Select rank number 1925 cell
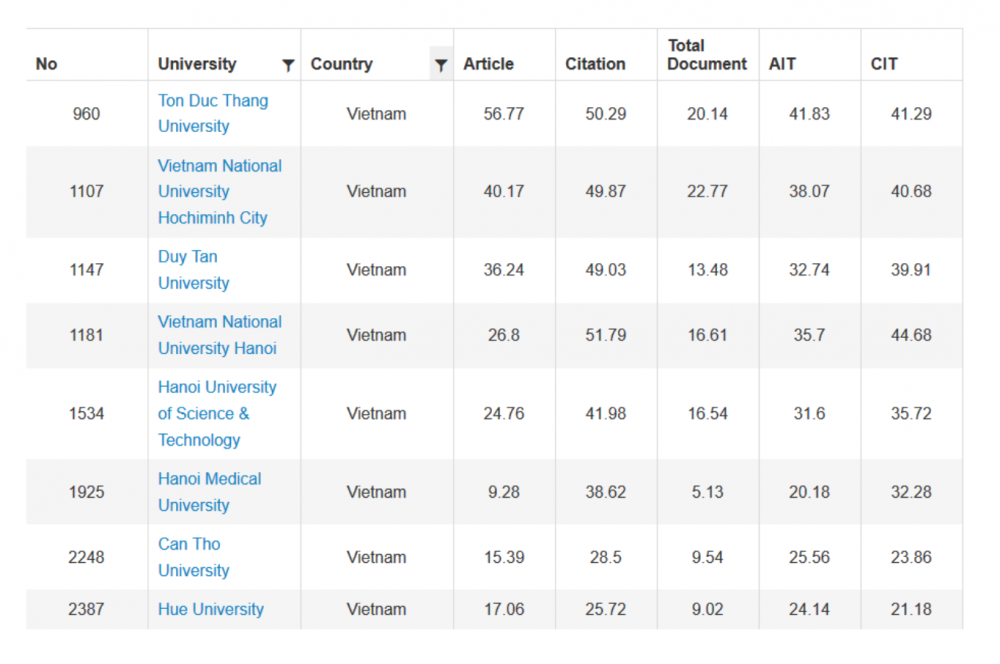Viewport: 1000px width, 664px height. (x=87, y=492)
